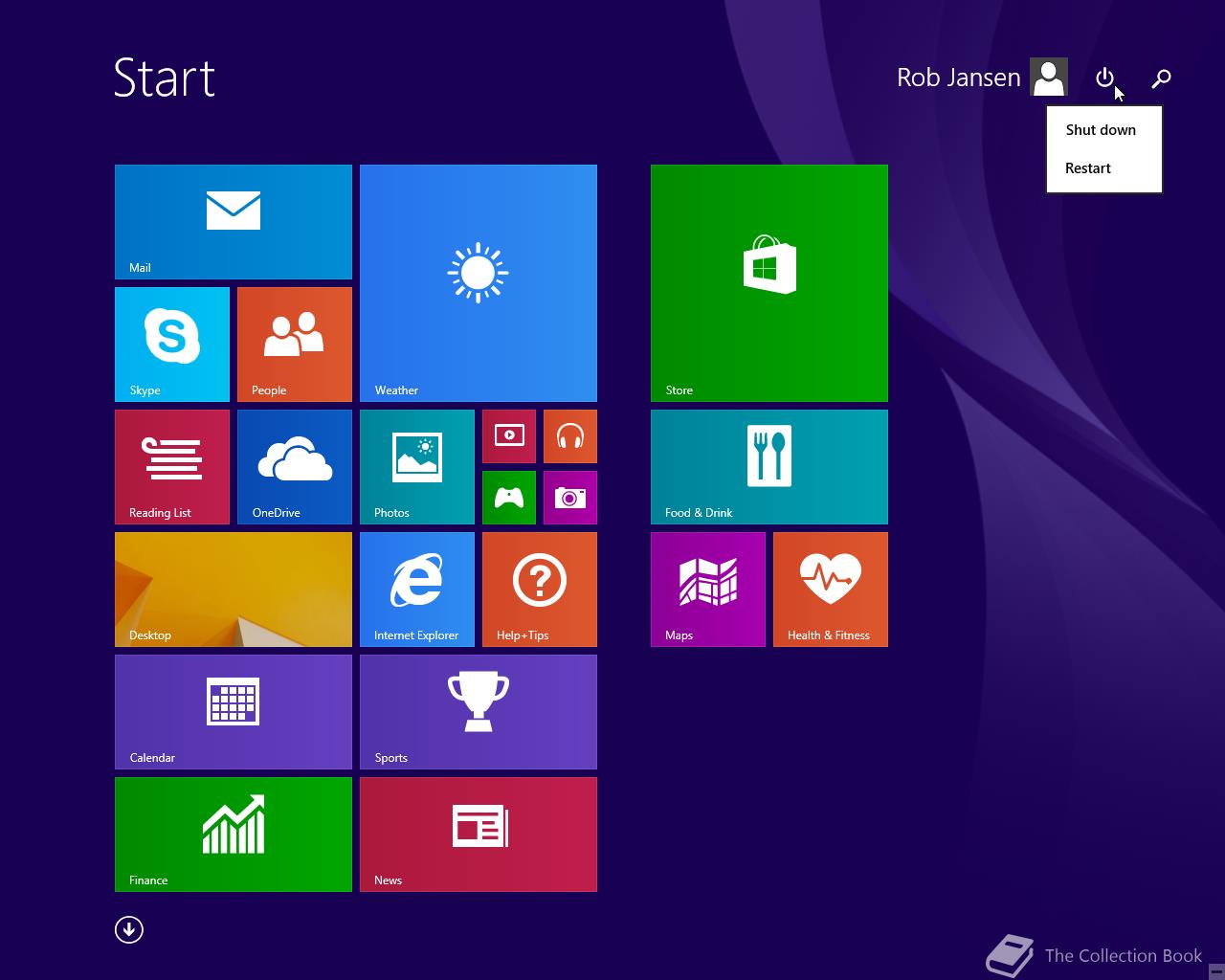Screen dimensions: 1225x980
Task: Click the minus zoom button in the bottom corner
Action: tap(1216, 970)
